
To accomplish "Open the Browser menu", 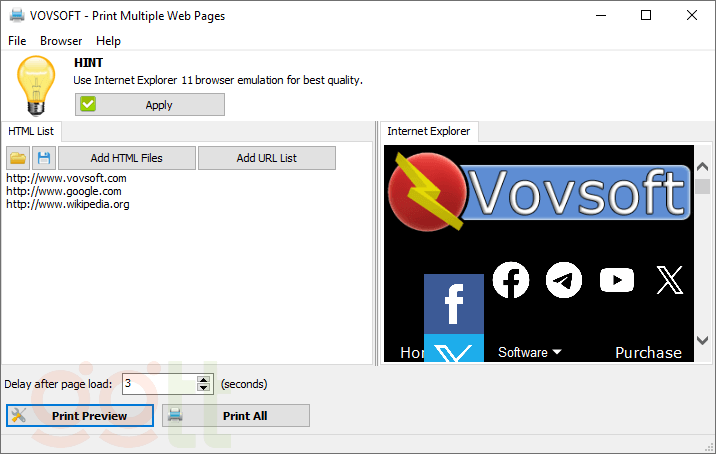I will (x=61, y=41).
